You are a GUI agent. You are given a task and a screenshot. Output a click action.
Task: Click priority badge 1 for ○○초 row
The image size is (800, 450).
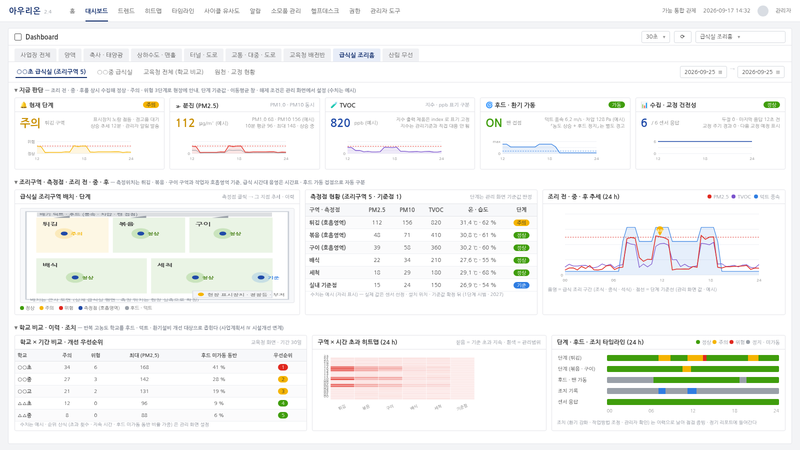point(283,367)
